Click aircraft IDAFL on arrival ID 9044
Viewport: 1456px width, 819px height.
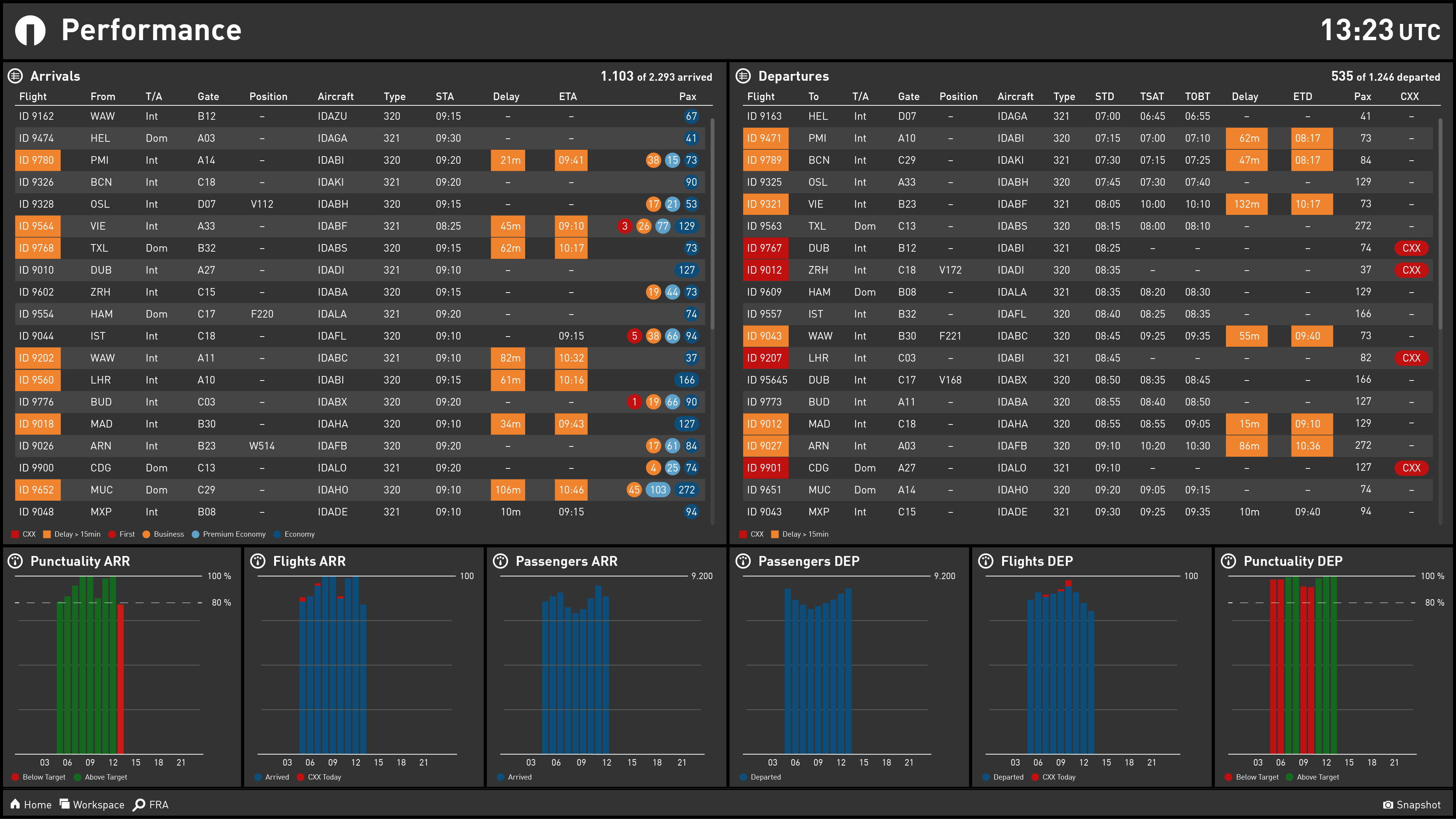point(332,336)
